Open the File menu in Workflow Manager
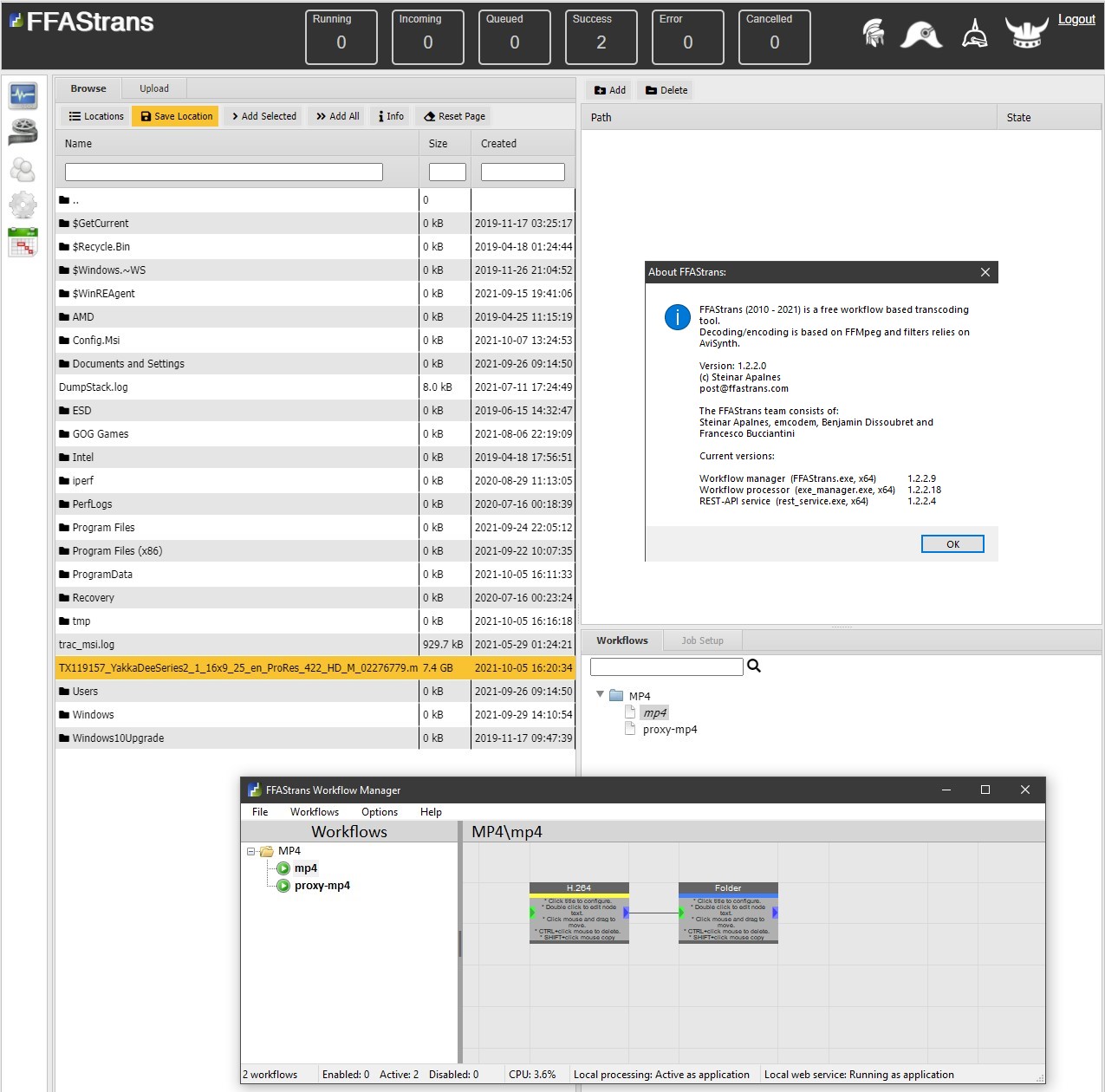This screenshot has height=1092, width=1105. pos(260,812)
